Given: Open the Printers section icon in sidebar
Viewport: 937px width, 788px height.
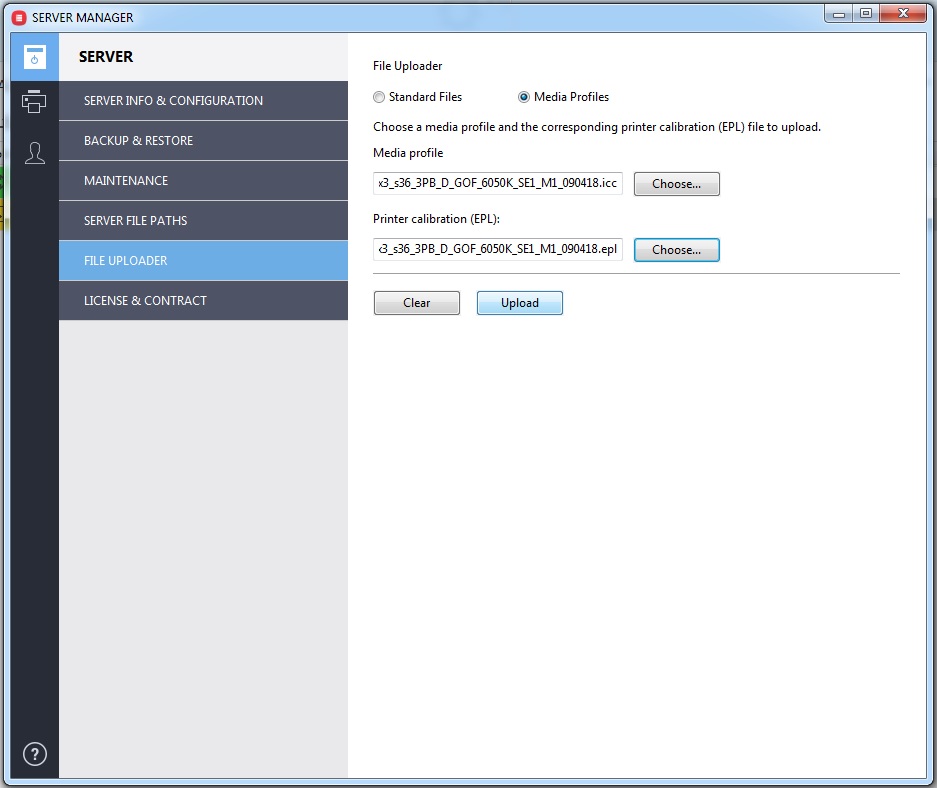Looking at the screenshot, I should pos(34,101).
